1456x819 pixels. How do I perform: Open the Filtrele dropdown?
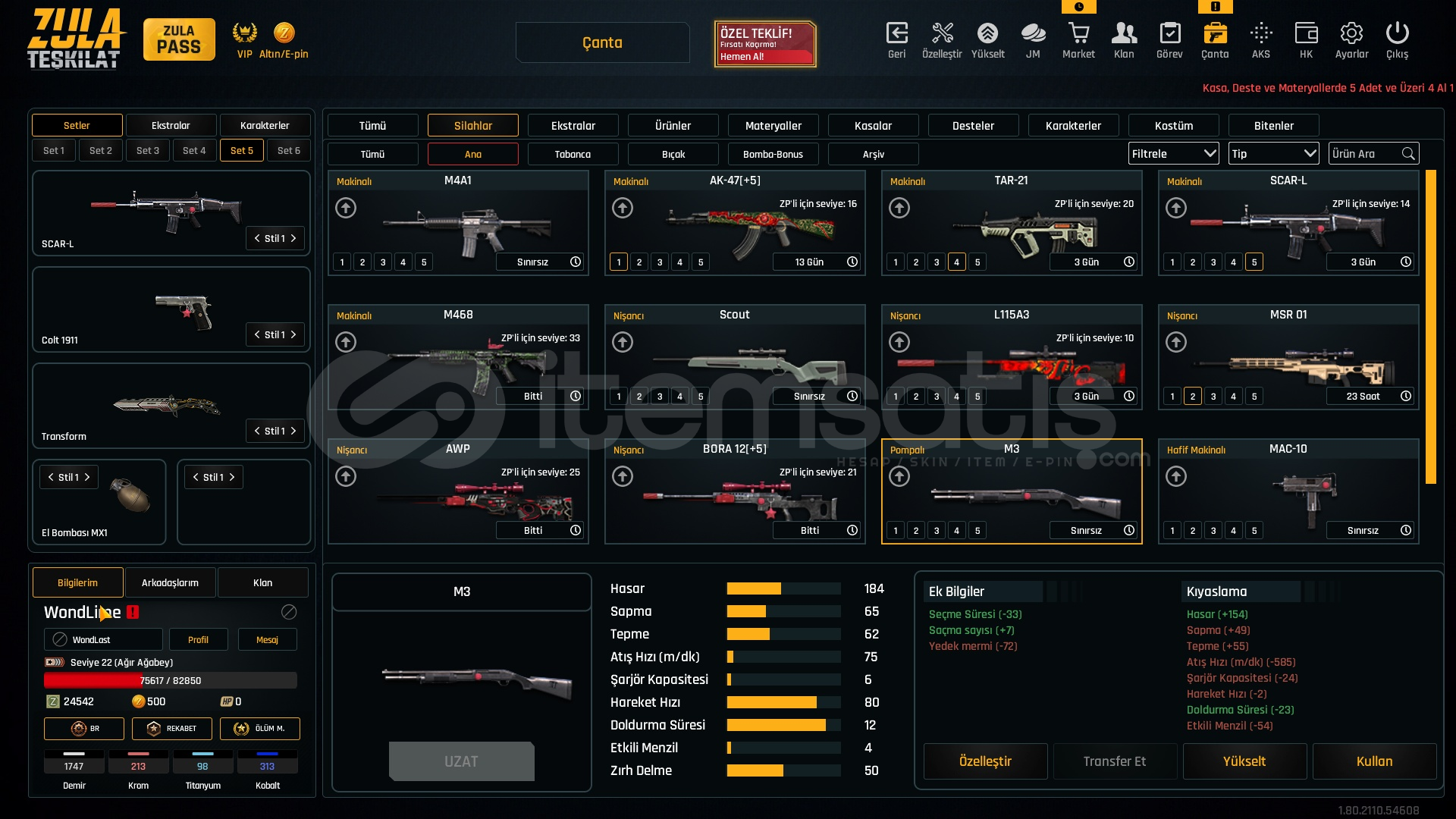pos(1173,154)
